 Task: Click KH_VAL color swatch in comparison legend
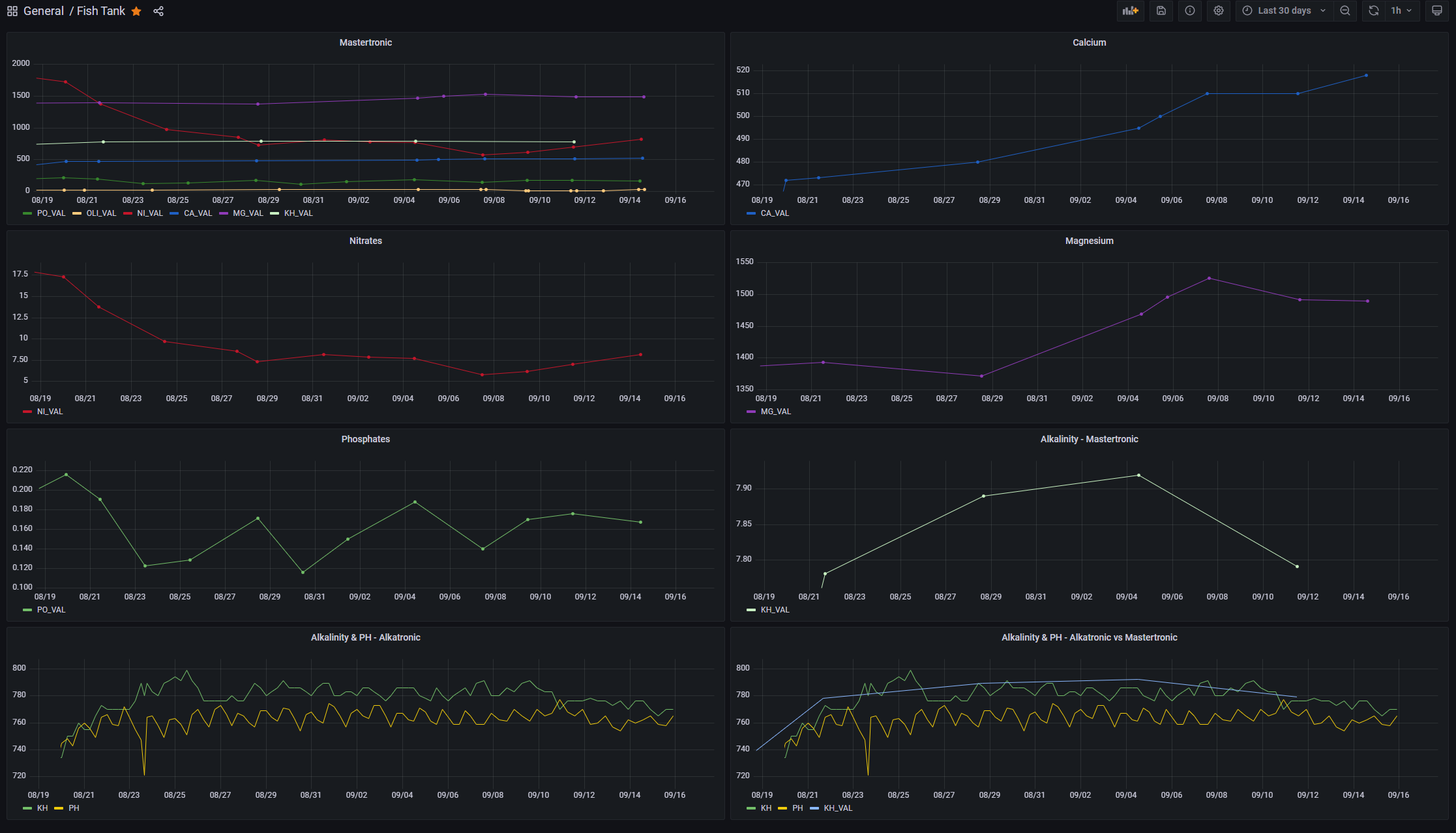[814, 808]
